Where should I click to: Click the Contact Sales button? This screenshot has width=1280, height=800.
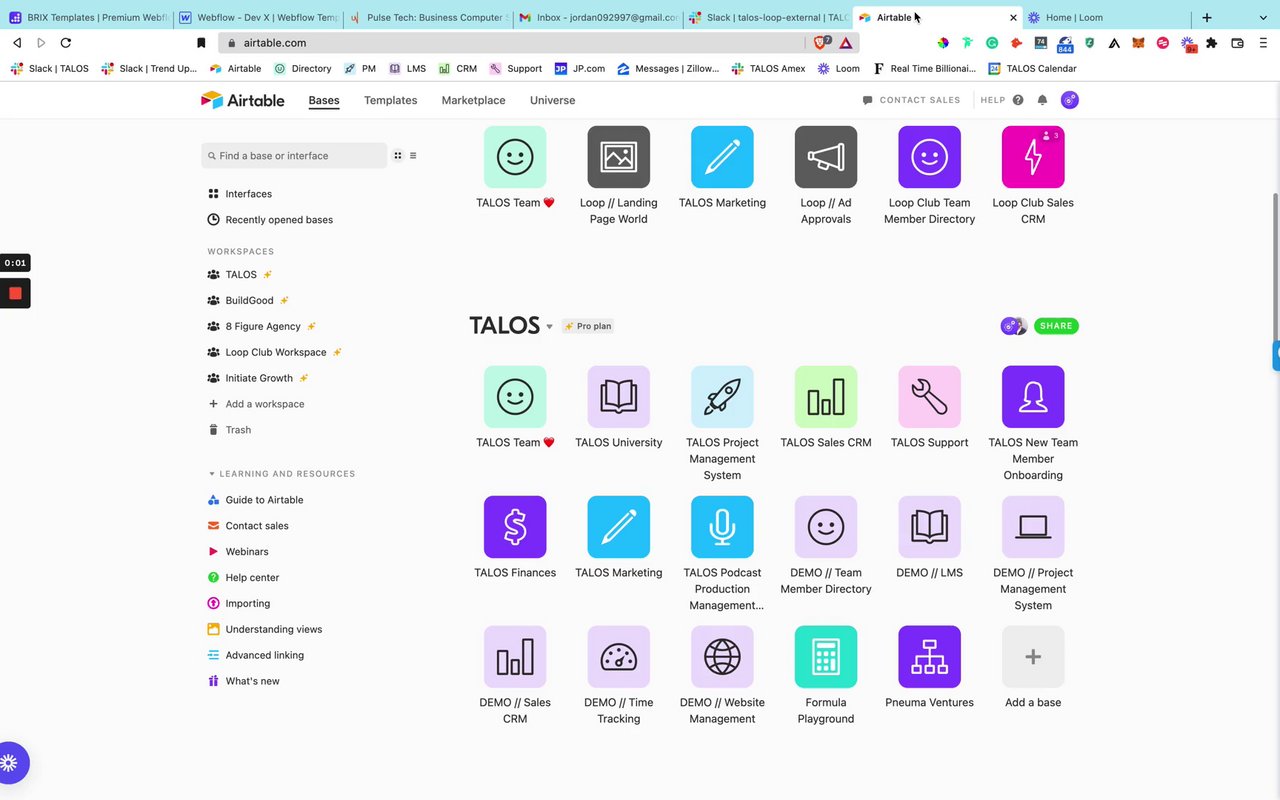[911, 100]
